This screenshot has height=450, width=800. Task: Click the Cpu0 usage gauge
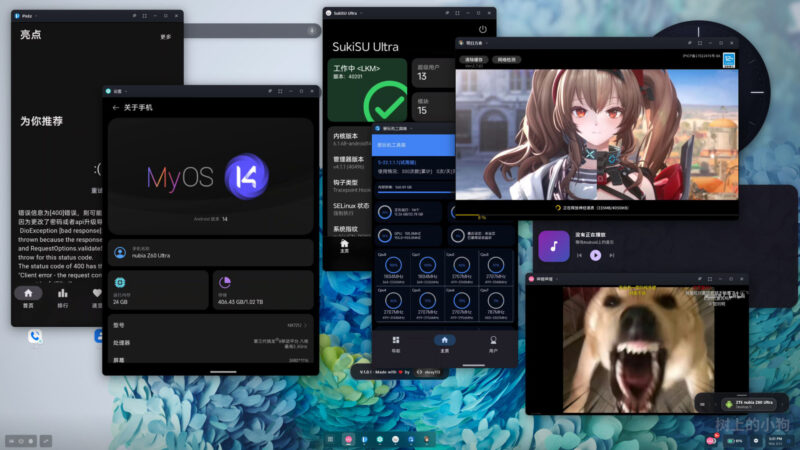(x=393, y=265)
